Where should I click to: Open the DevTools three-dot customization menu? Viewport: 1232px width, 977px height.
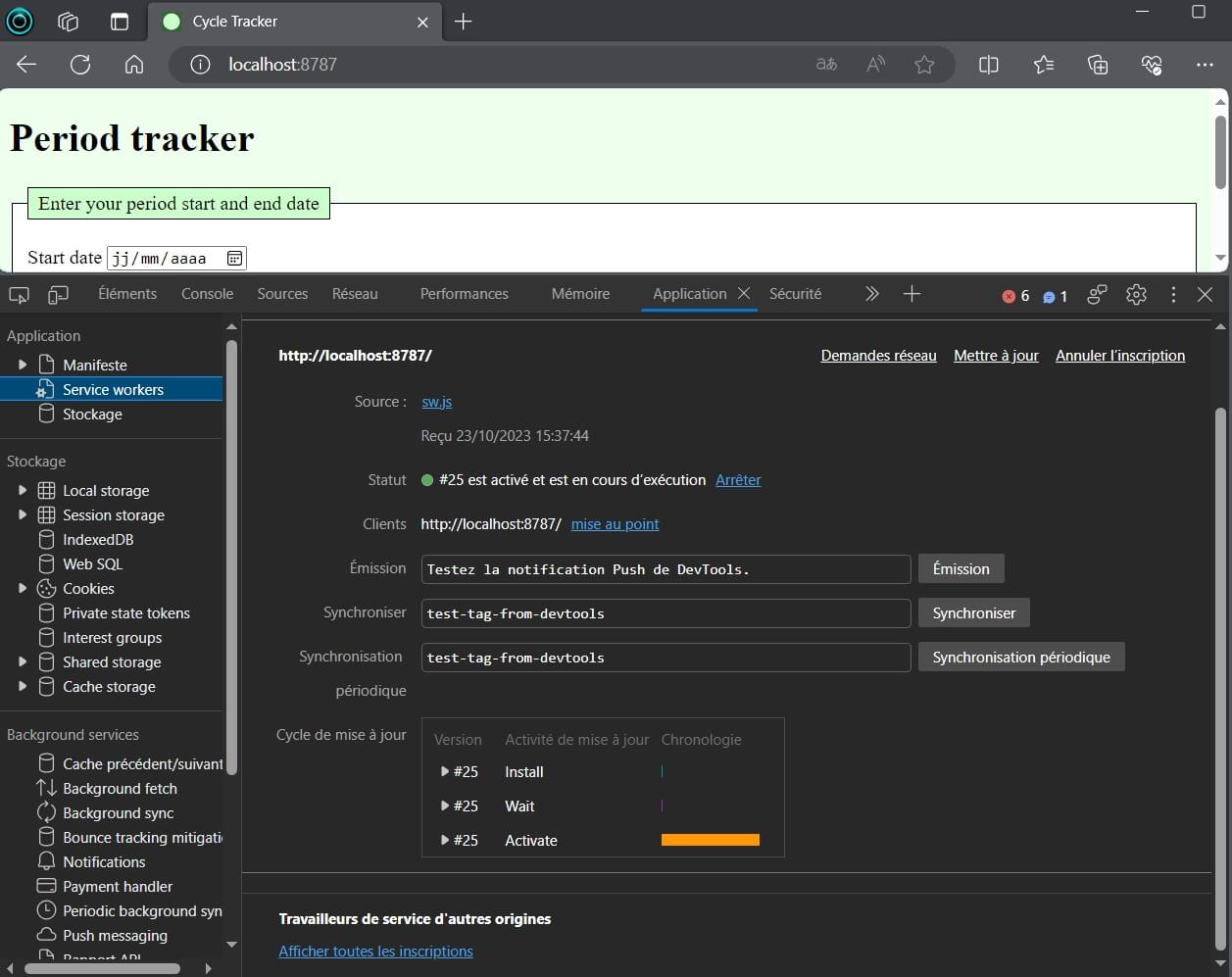1172,294
